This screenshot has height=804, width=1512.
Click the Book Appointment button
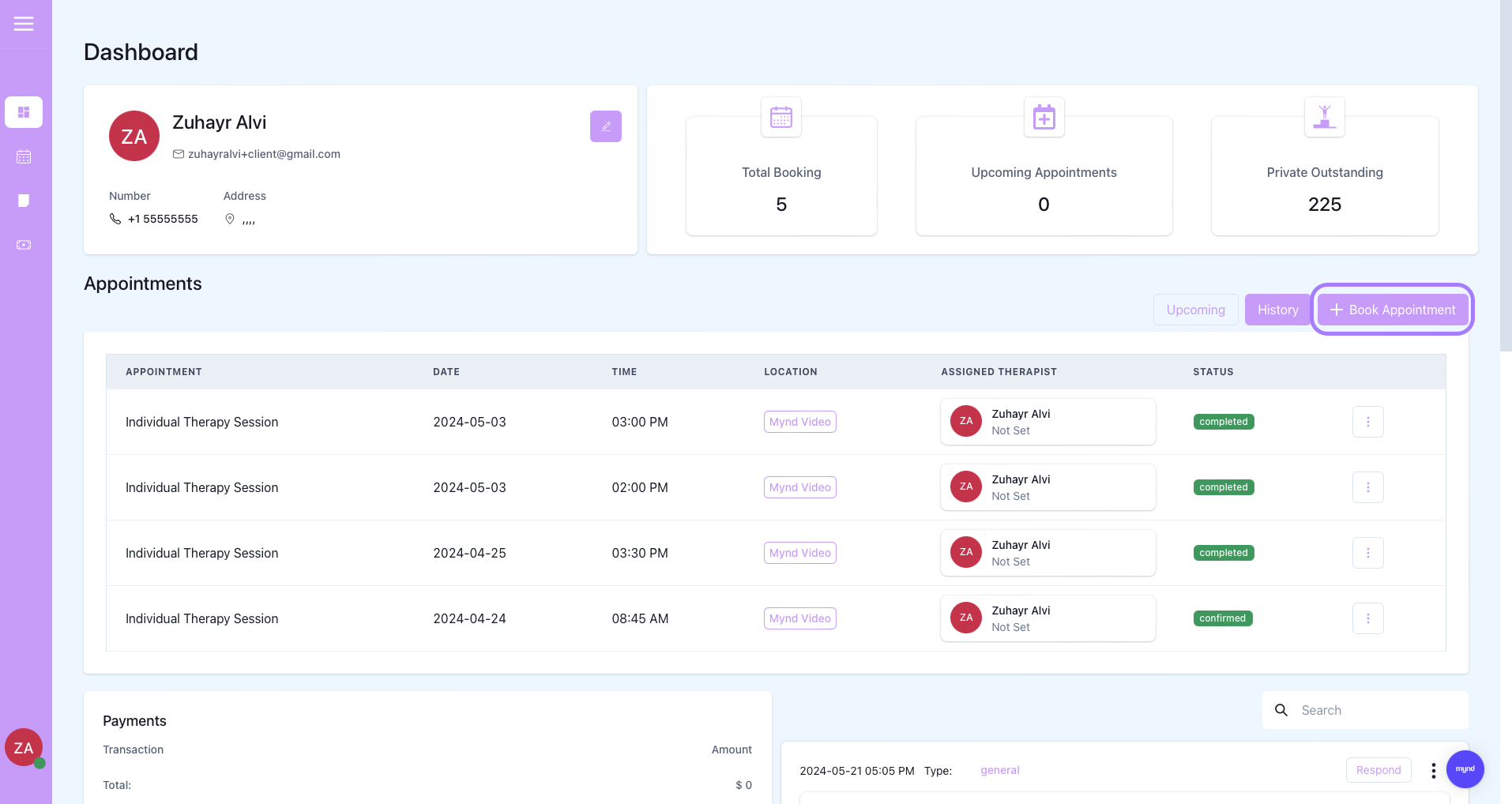click(x=1393, y=310)
